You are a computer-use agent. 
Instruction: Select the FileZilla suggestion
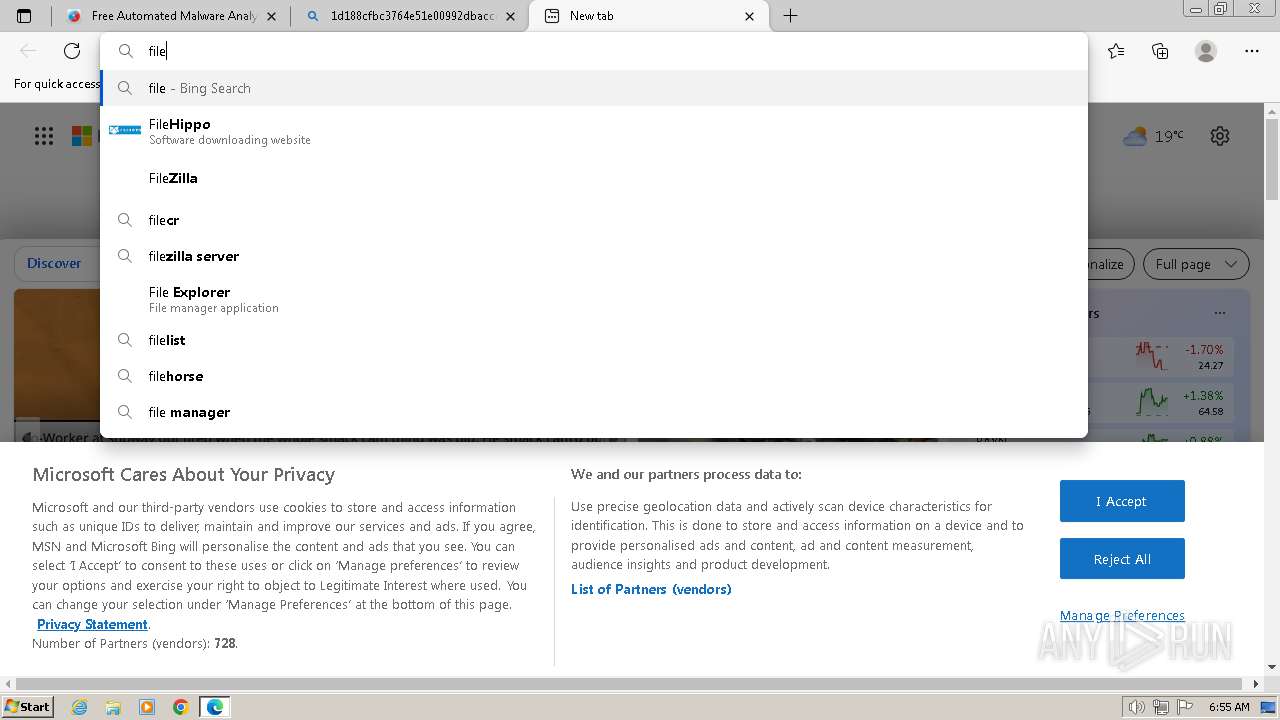tap(594, 178)
